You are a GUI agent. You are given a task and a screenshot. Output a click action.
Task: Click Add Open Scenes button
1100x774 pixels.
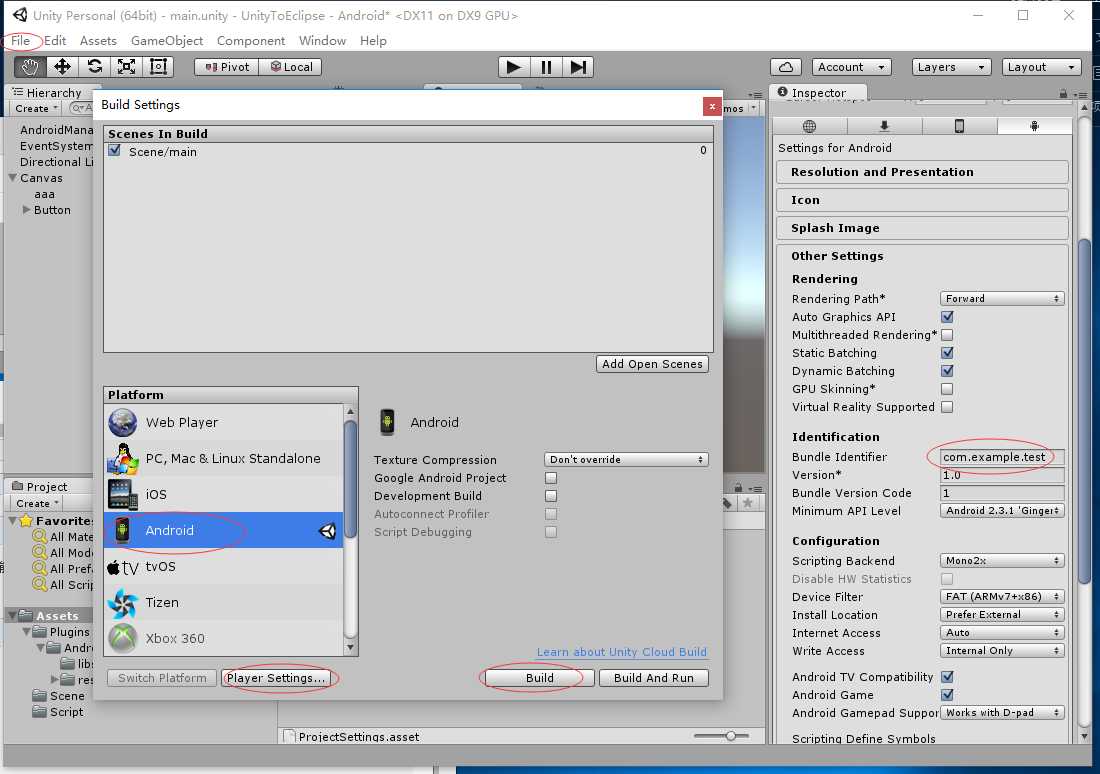652,364
